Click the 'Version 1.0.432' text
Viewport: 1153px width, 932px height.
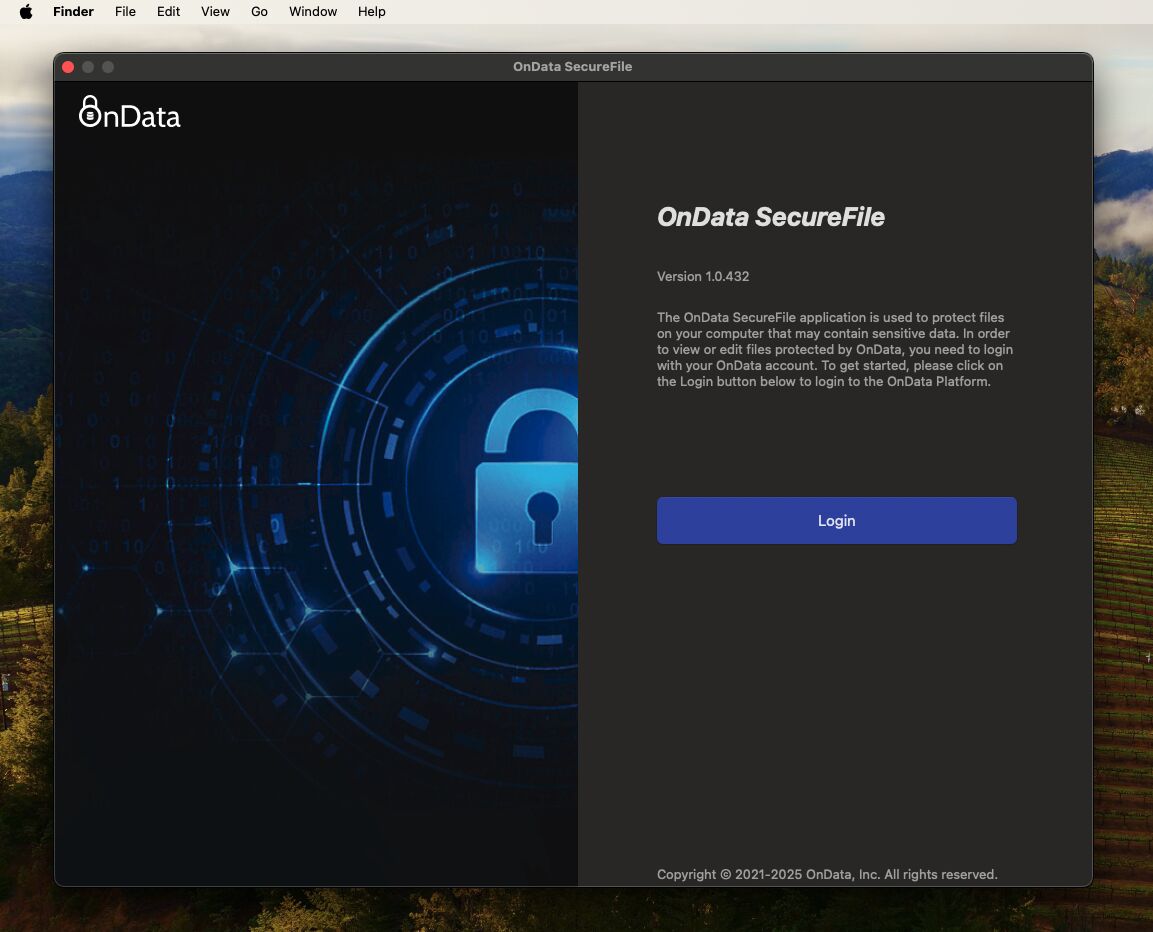(x=702, y=277)
